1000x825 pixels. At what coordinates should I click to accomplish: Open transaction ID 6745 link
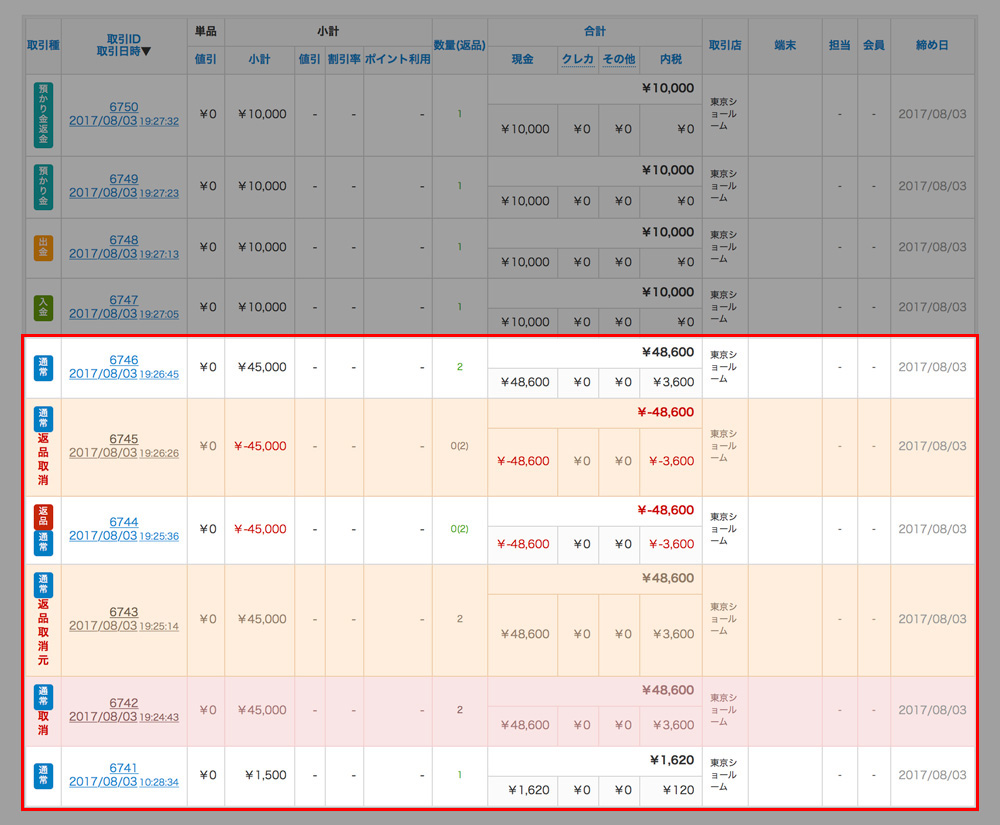pyautogui.click(x=124, y=439)
